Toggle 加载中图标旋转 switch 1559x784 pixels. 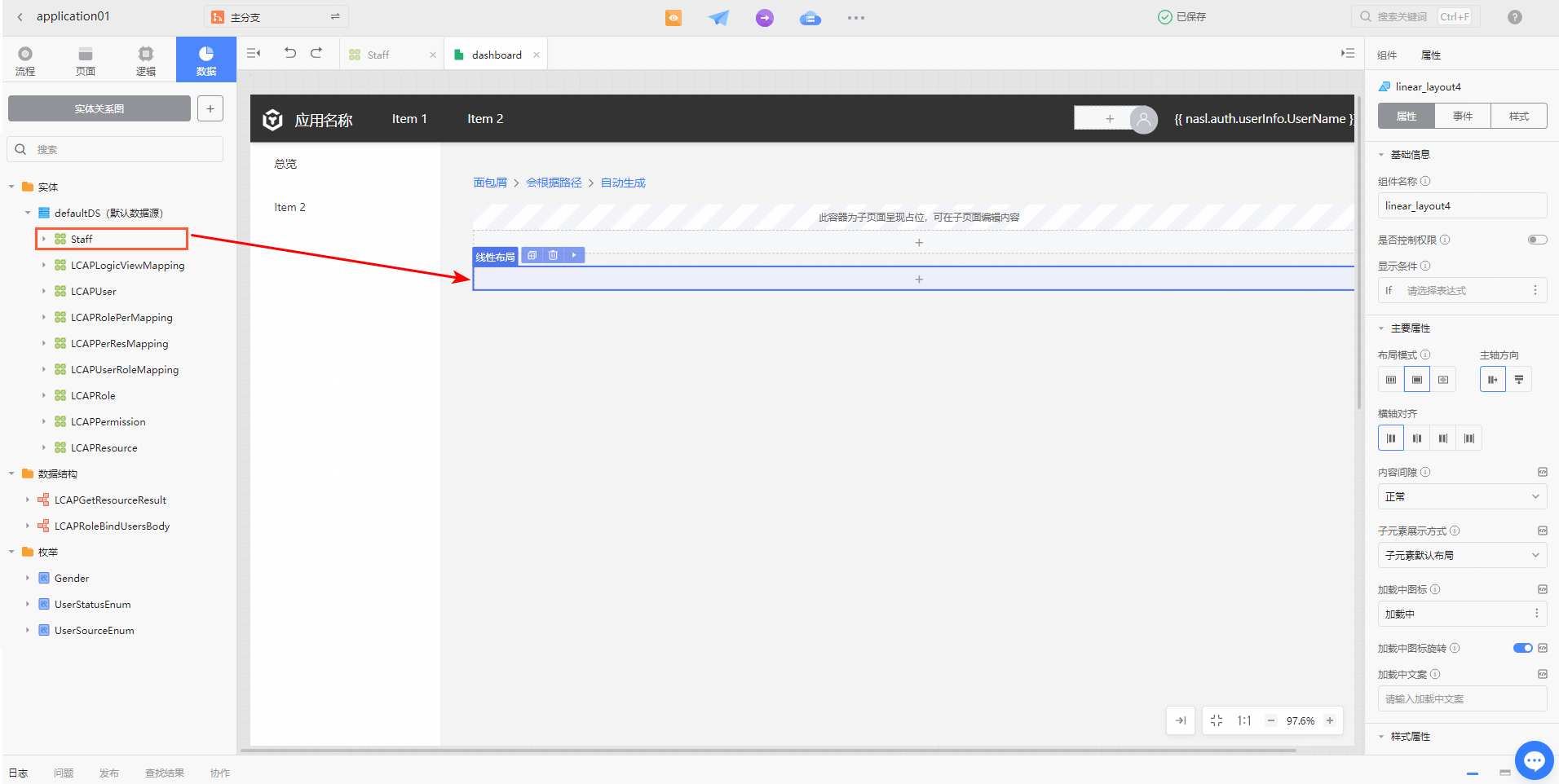(1522, 648)
